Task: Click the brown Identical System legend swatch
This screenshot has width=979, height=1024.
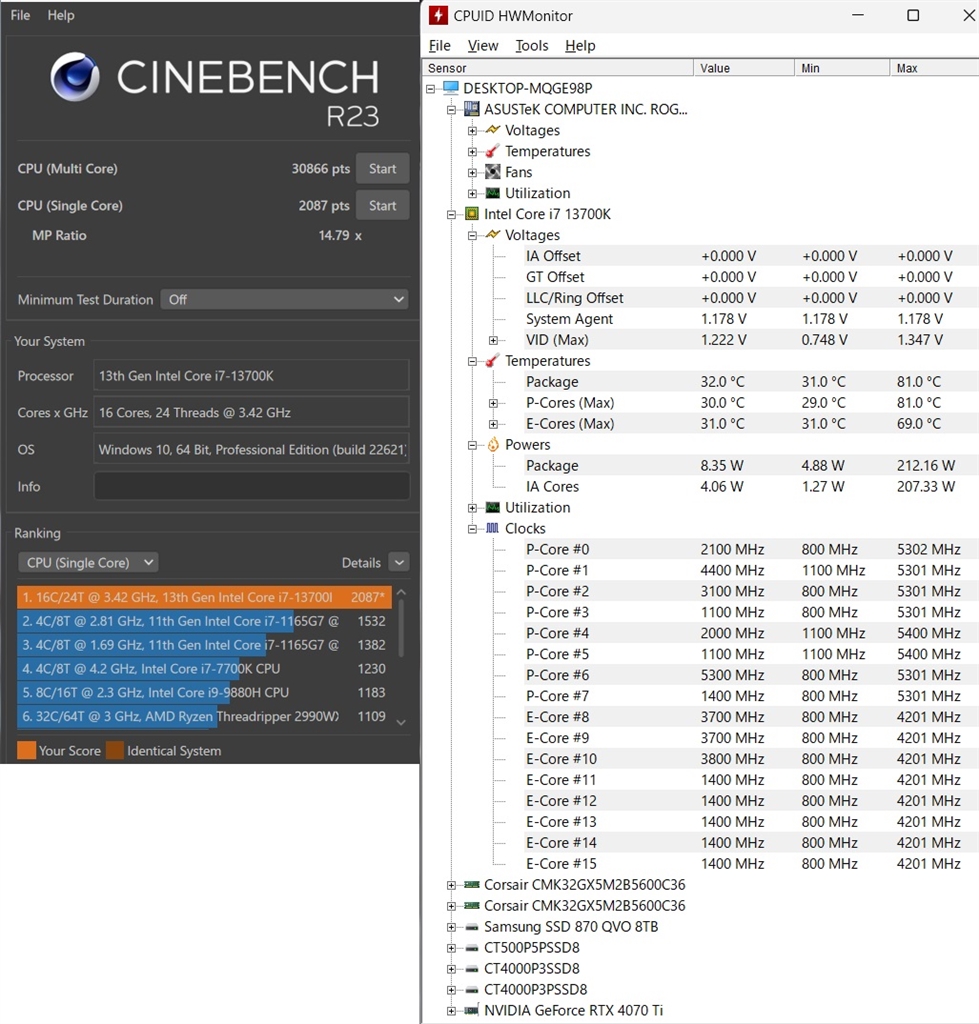Action: coord(115,750)
